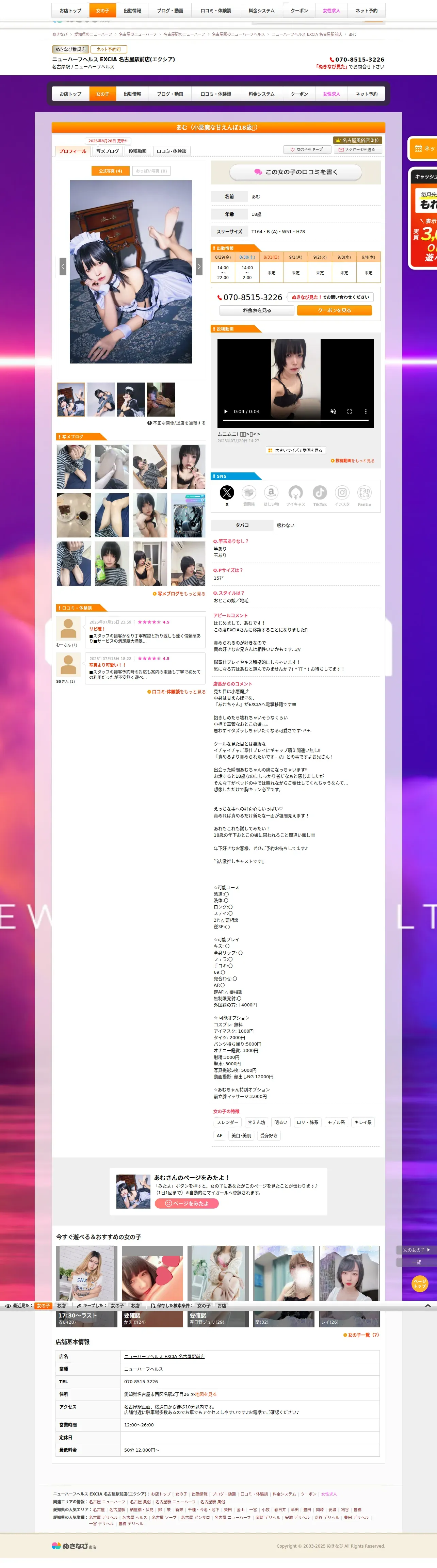Image resolution: width=437 pixels, height=1568 pixels.
Task: Click the 甘えん坊 feature tag
Action: (x=256, y=1122)
